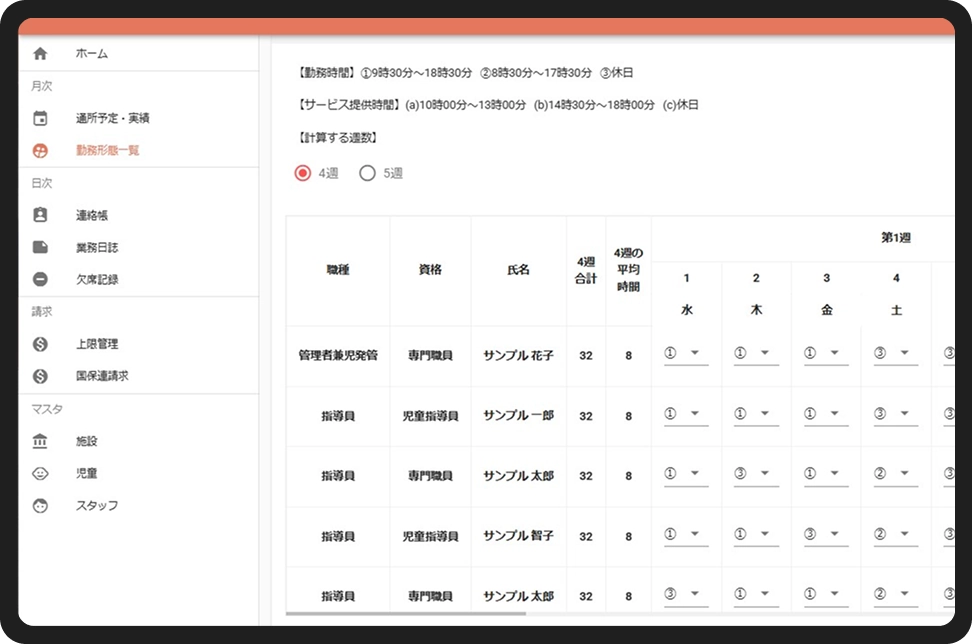Viewport: 972px width, 644px height.
Task: Open 欠席記録 via the minus-circle icon
Action: point(40,279)
